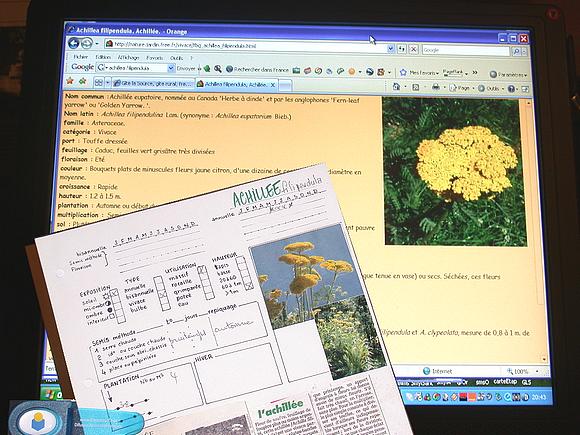Click the search magnifier icon beside Google box
Image resolution: width=580 pixels, height=435 pixels.
pos(516,51)
